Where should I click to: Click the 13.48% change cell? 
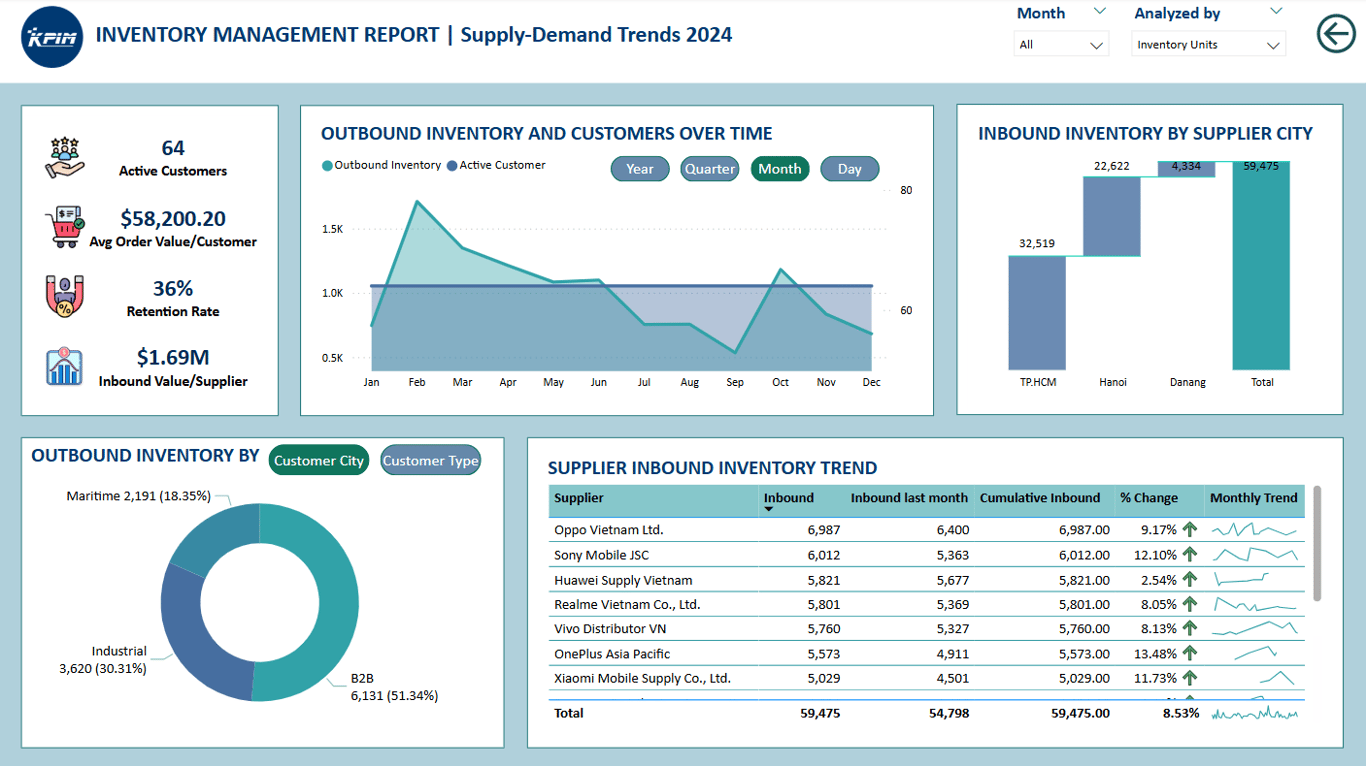pos(1156,654)
